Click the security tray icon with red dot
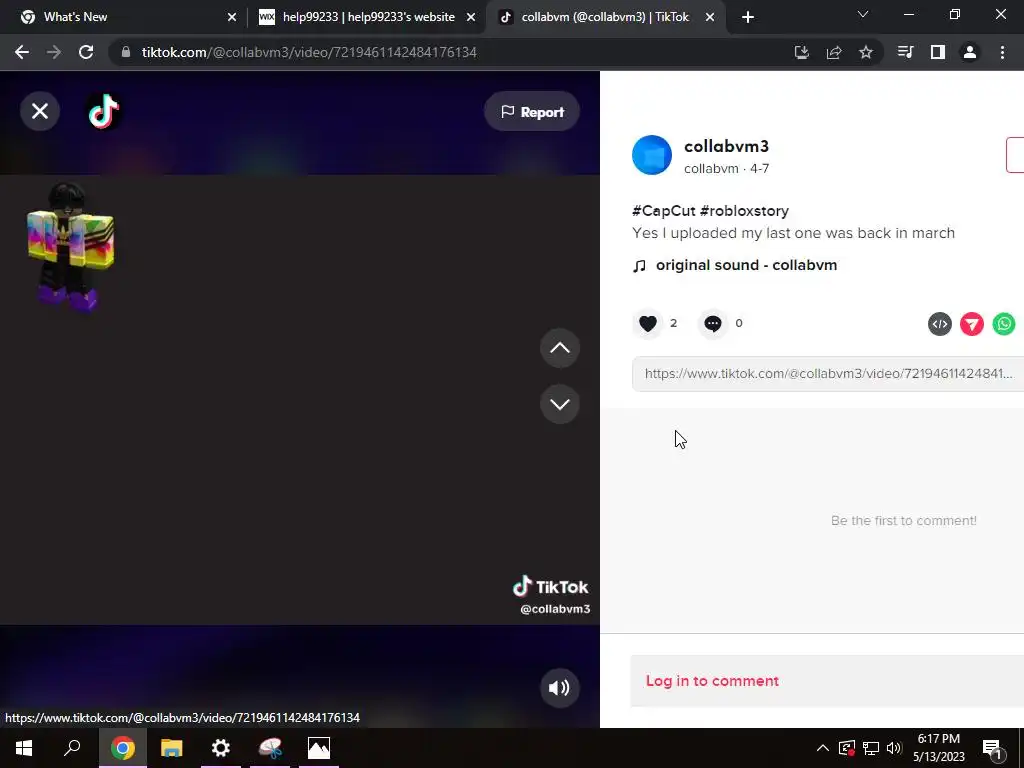1024x768 pixels. [847, 748]
